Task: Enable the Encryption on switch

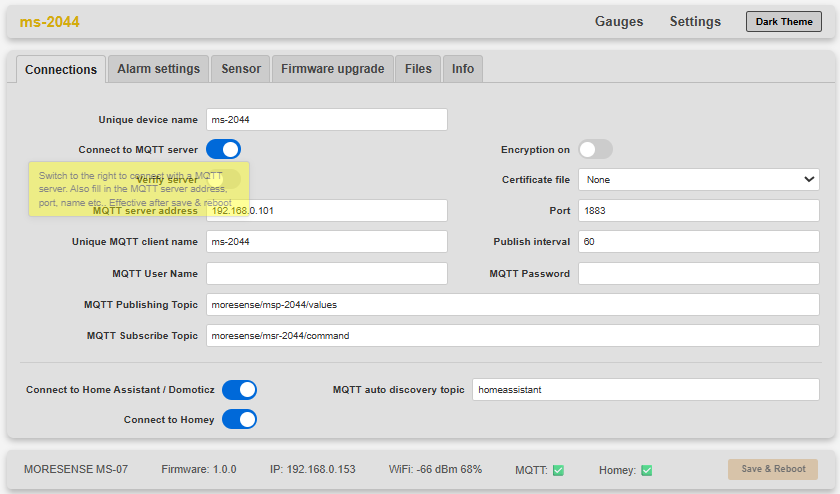Action: [x=595, y=149]
